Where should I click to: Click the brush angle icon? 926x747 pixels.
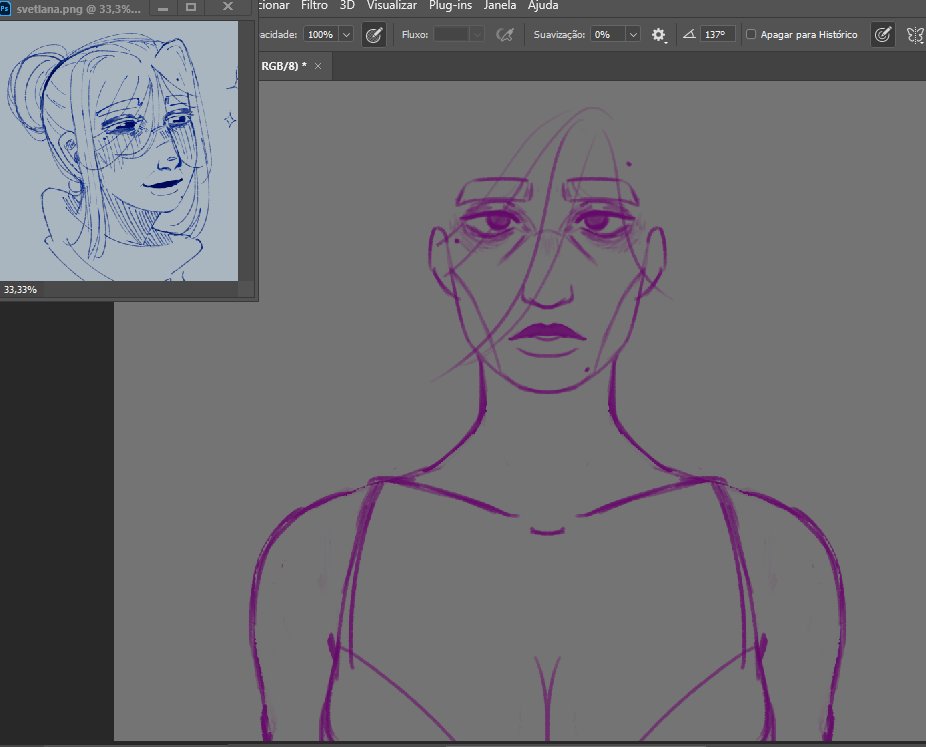[x=689, y=34]
